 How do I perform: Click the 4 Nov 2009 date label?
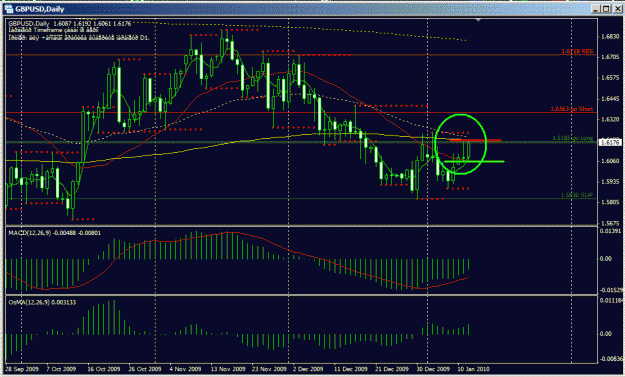pyautogui.click(x=185, y=369)
